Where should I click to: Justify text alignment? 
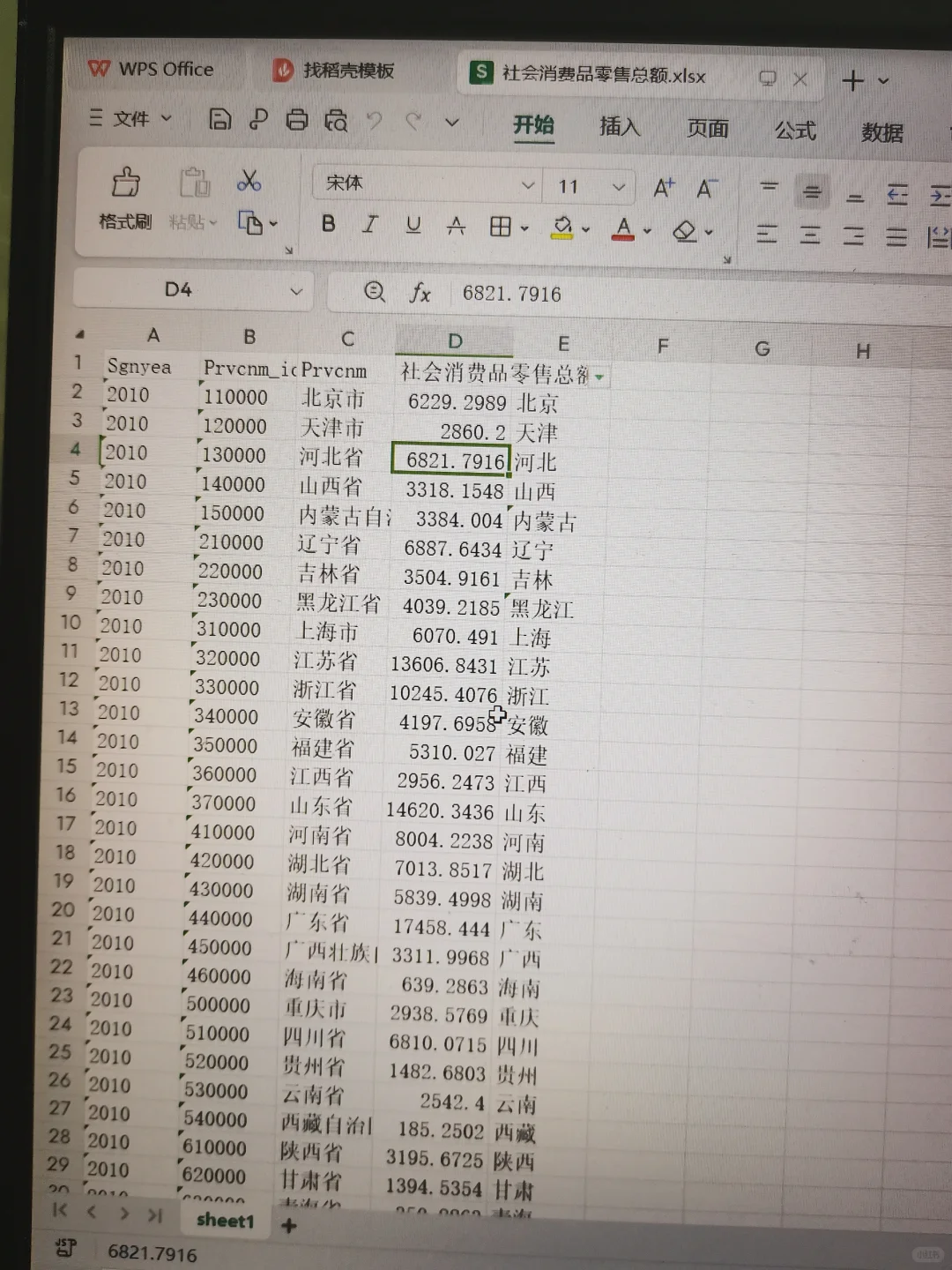pyautogui.click(x=896, y=236)
